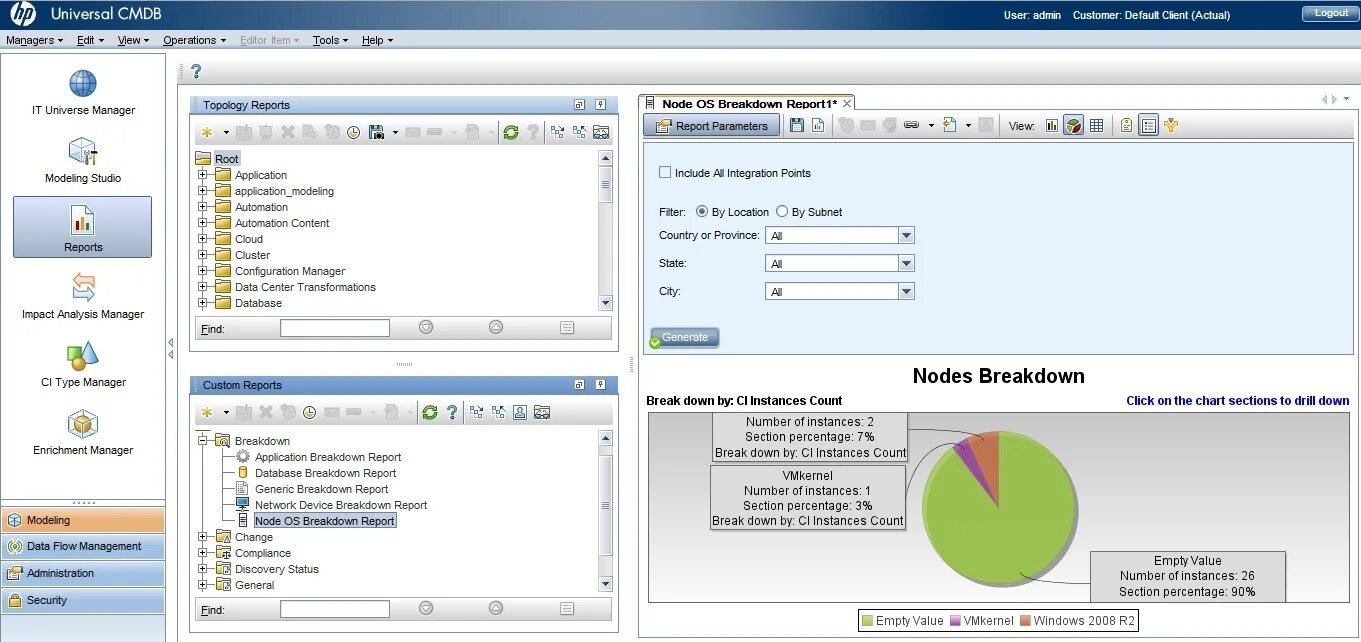Click the Generate button

point(684,337)
